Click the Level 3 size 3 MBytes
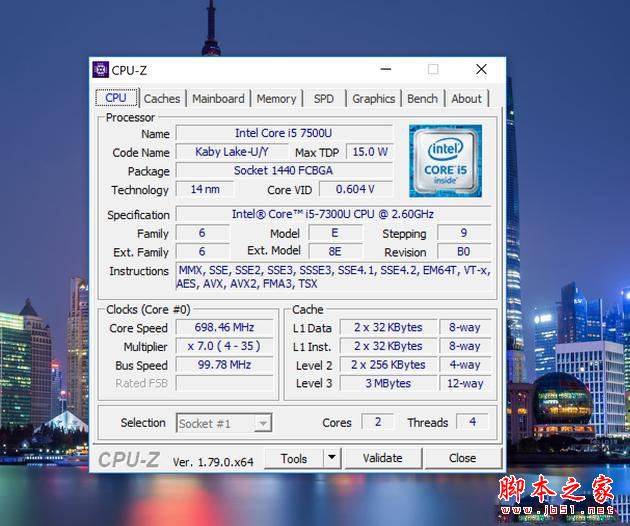The width and height of the screenshot is (630, 526). click(388, 383)
